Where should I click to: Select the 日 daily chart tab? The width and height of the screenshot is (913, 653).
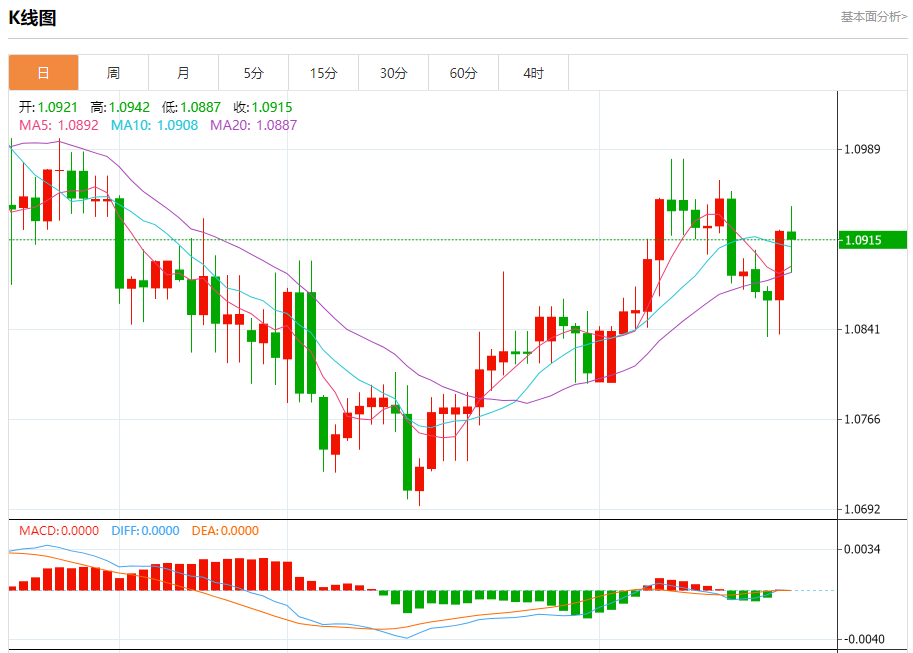click(43, 73)
